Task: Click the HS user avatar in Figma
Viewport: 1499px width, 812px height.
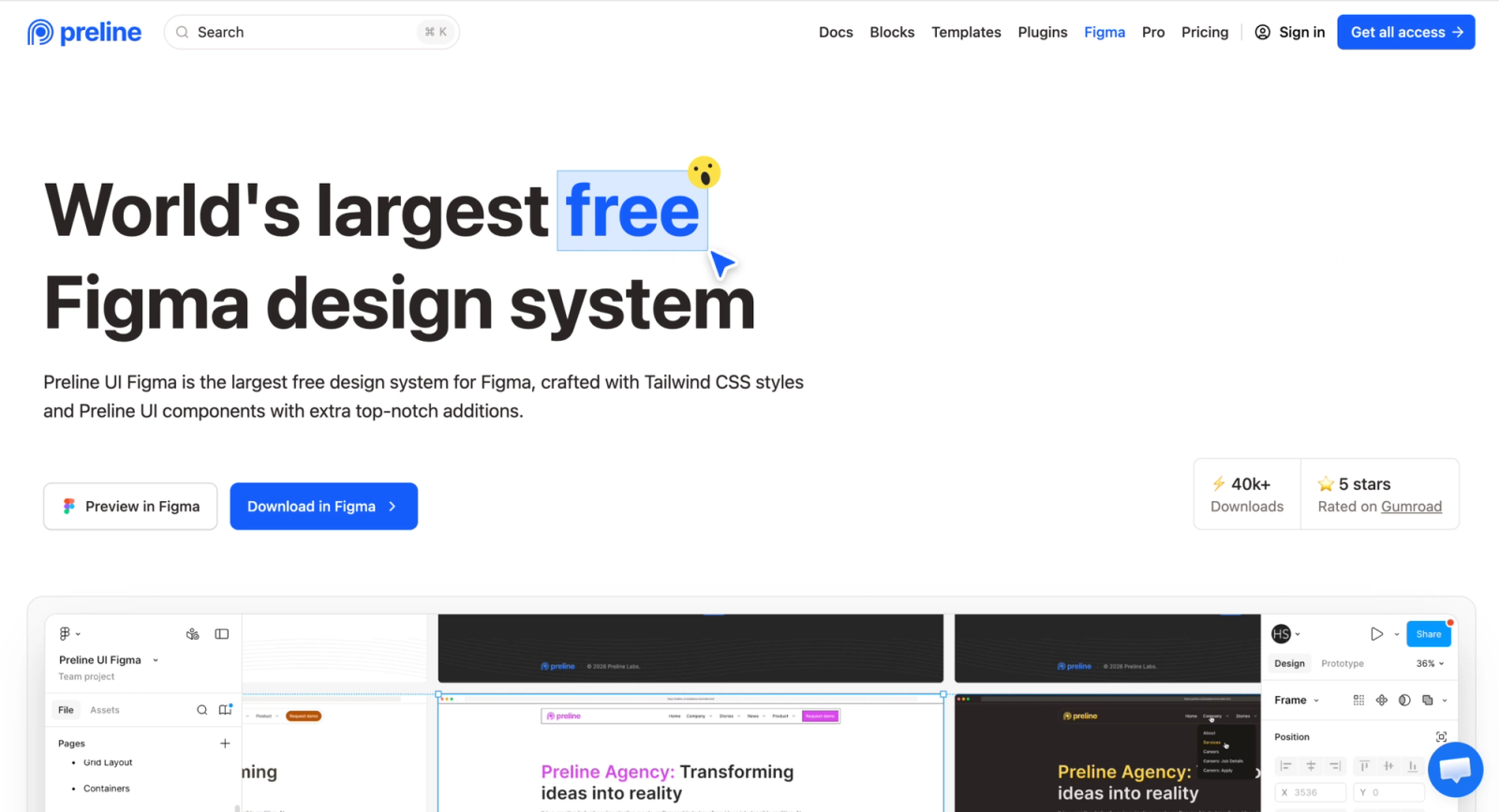Action: pyautogui.click(x=1282, y=634)
